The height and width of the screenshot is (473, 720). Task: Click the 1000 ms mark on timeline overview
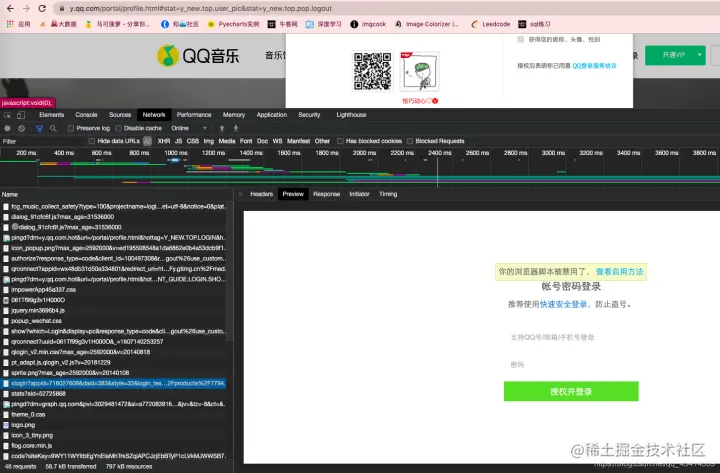pyautogui.click(x=175, y=152)
